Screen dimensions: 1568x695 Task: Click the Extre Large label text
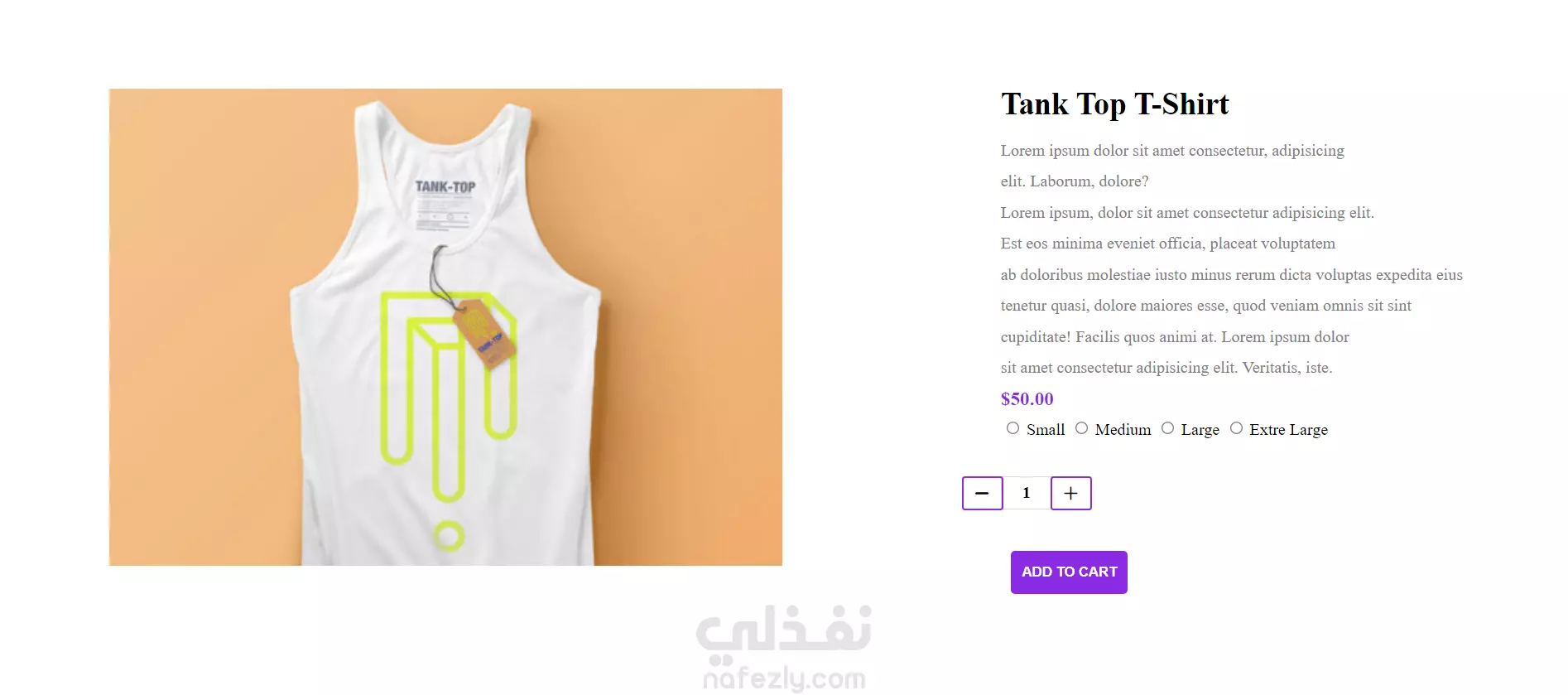tap(1288, 430)
